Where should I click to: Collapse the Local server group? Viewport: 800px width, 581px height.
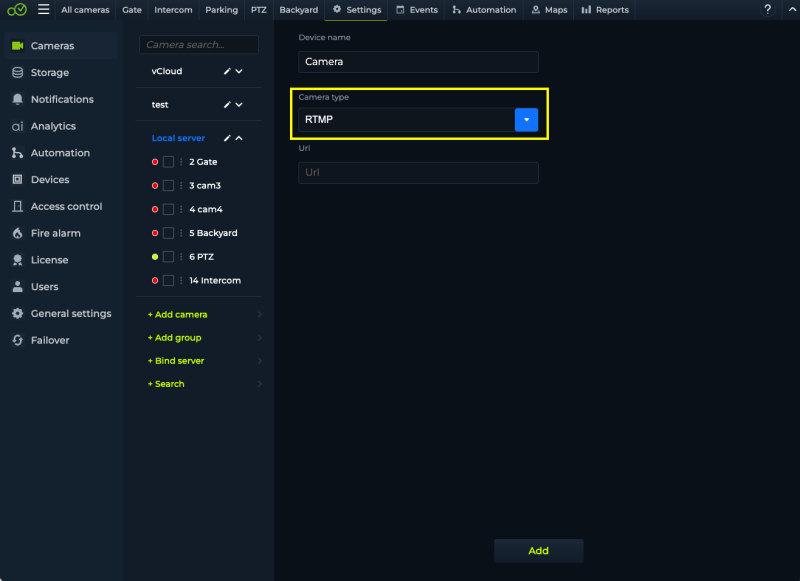[x=239, y=138]
